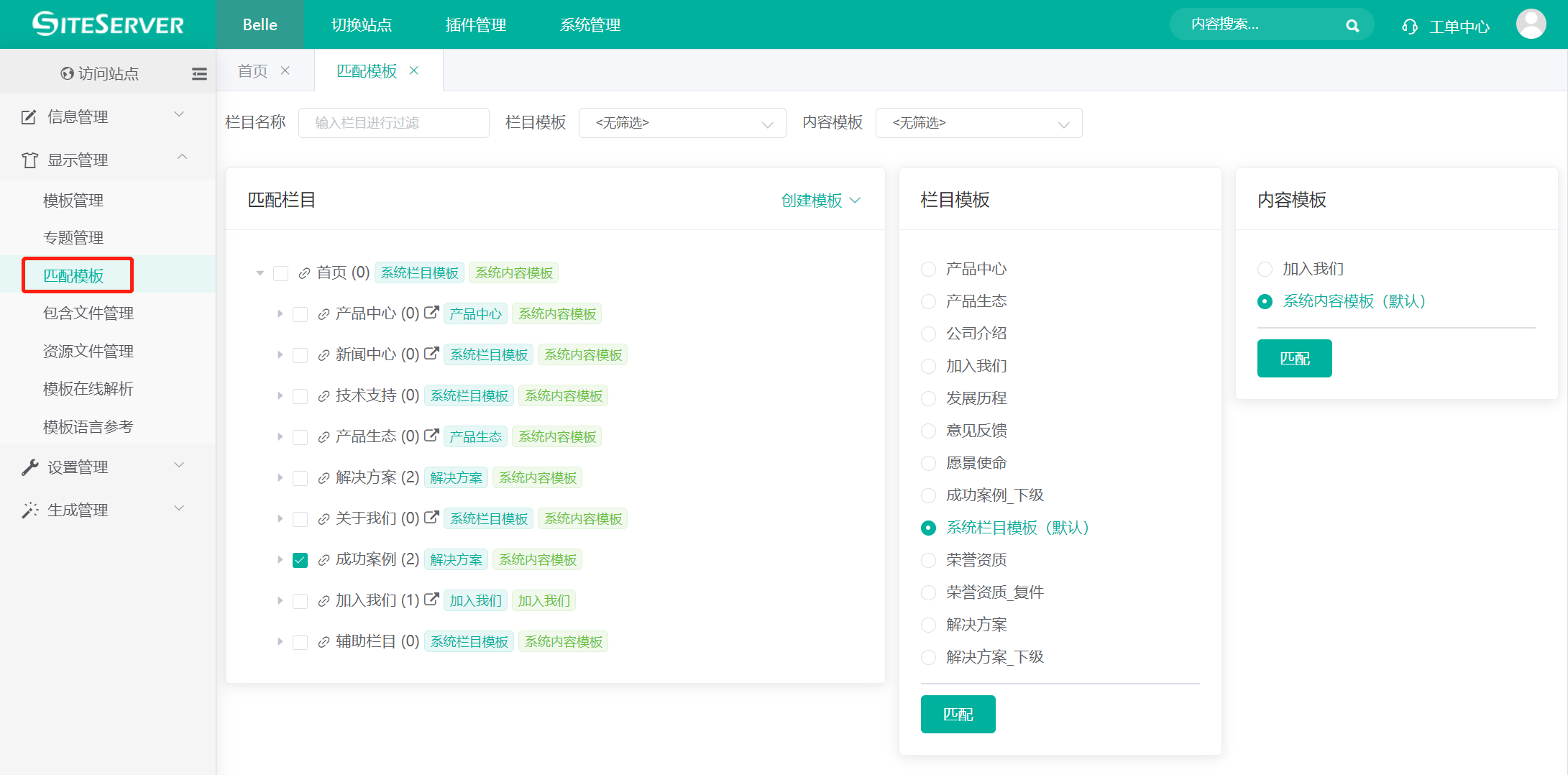Open the 创建模板 dropdown
Screen dimensions: 1568x775
[x=820, y=201]
